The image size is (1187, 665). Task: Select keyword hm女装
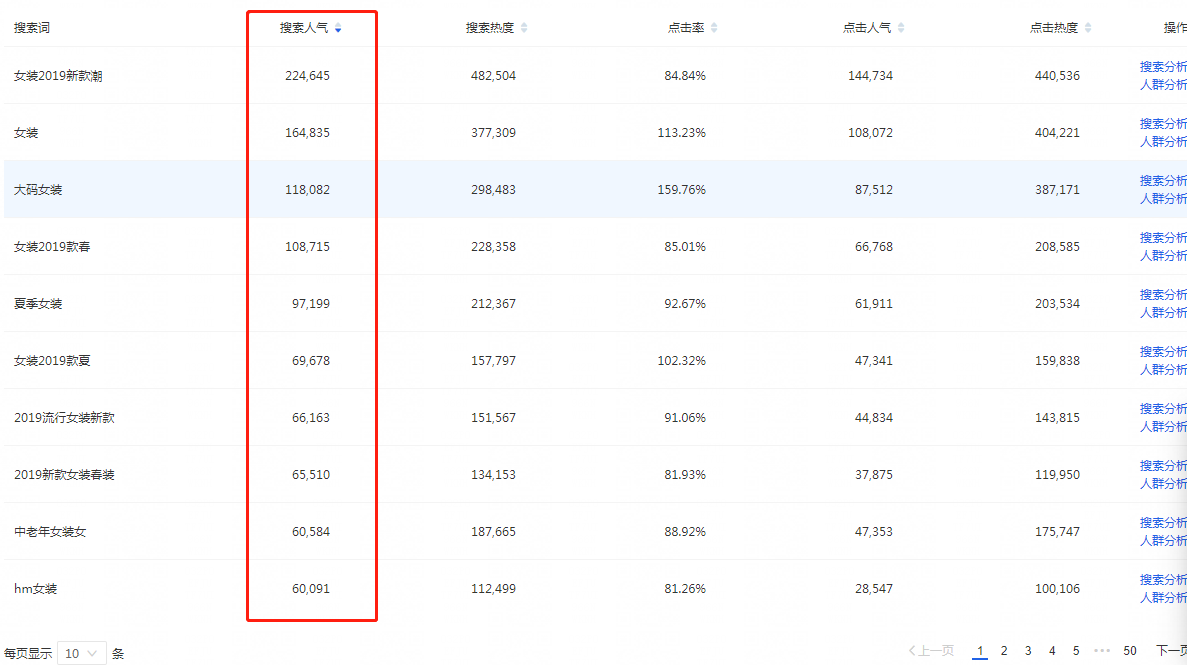[x=36, y=589]
